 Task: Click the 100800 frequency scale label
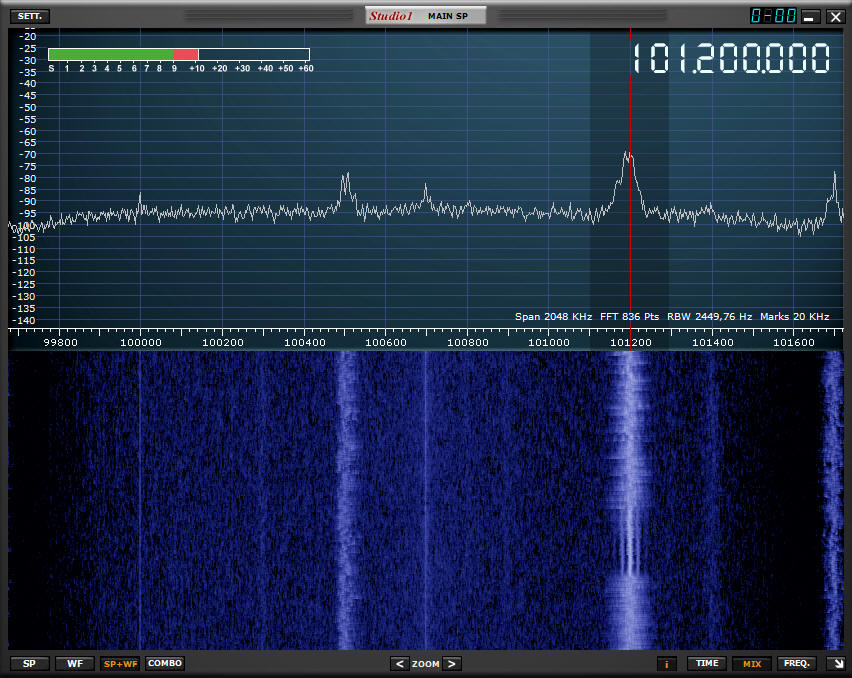coord(467,343)
